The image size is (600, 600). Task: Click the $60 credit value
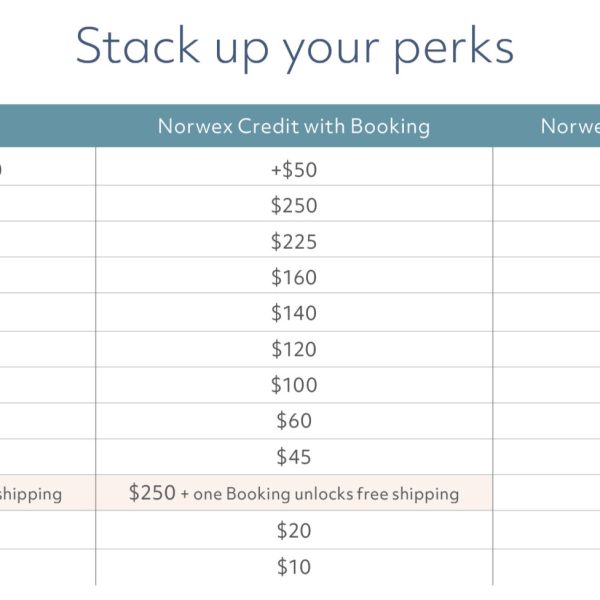point(293,421)
